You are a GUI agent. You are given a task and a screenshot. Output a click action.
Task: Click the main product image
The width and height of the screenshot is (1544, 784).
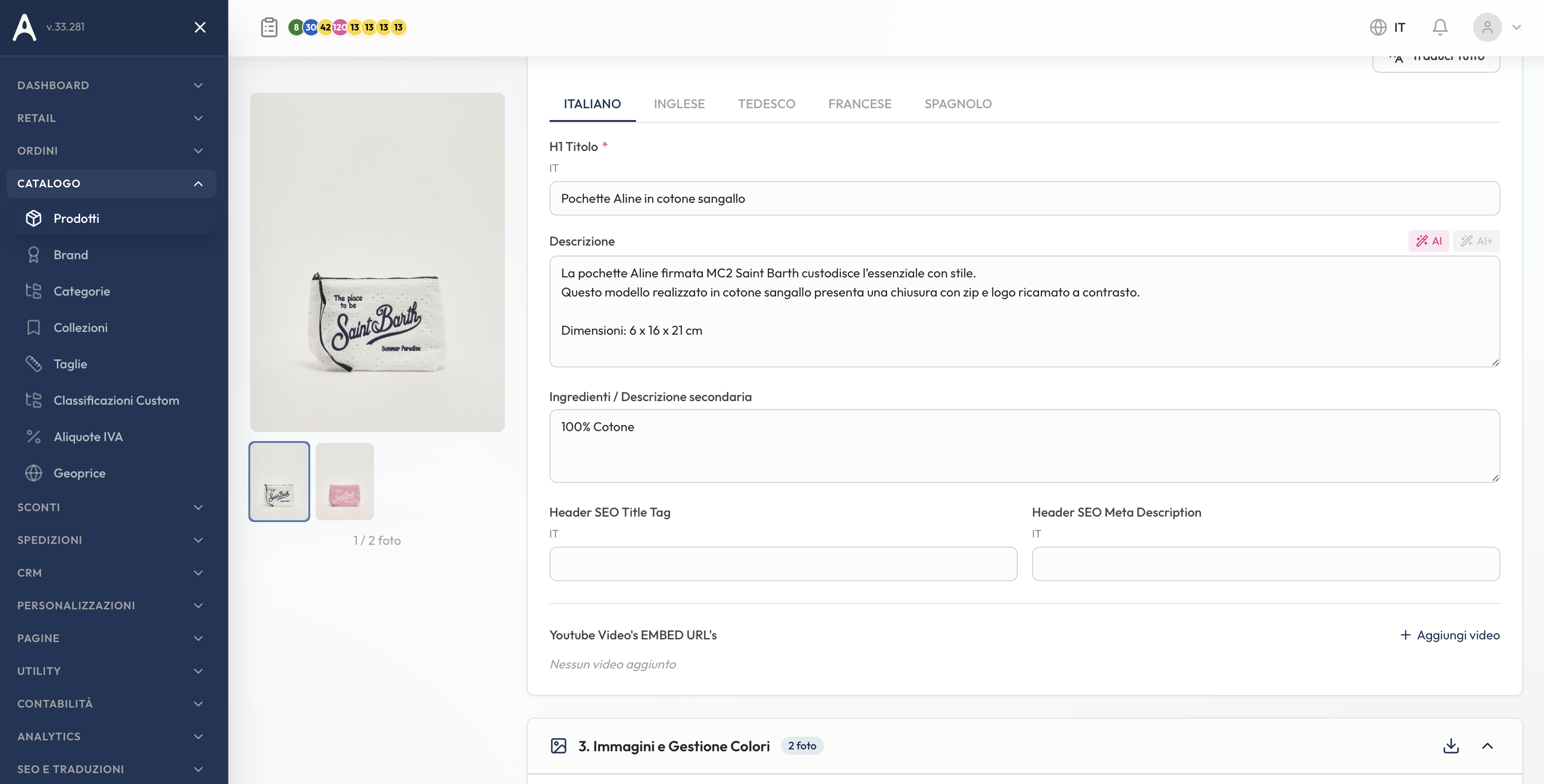tap(377, 262)
